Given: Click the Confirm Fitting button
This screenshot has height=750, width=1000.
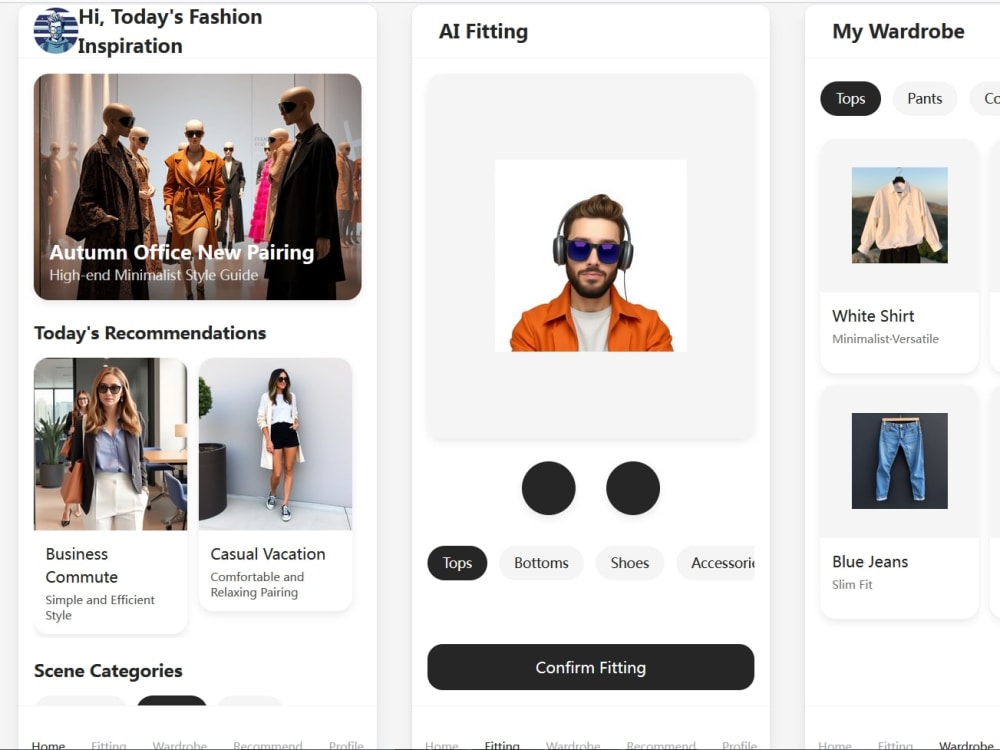Looking at the screenshot, I should [x=591, y=667].
